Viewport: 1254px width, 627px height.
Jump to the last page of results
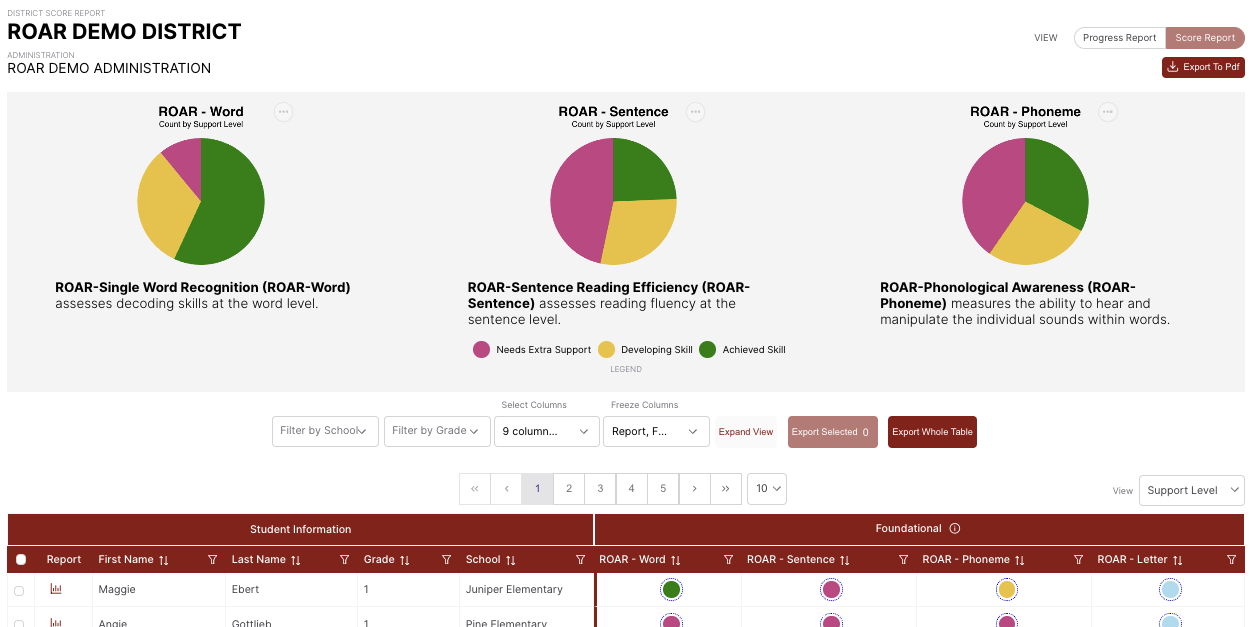pos(725,489)
